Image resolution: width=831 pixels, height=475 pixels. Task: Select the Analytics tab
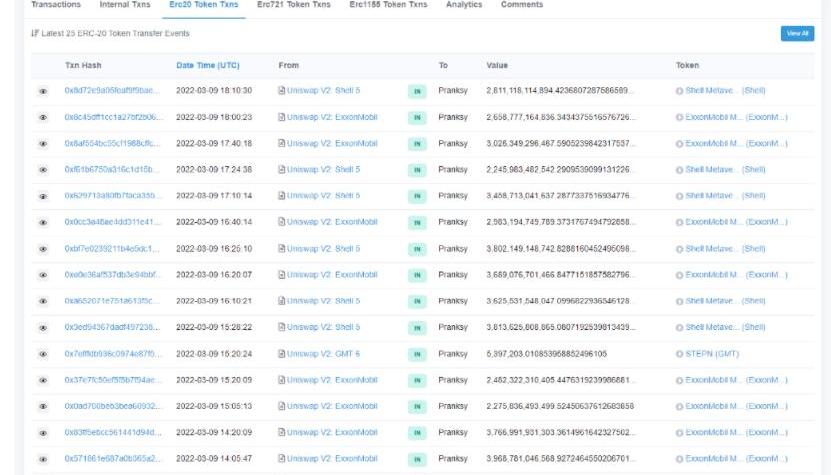click(x=464, y=5)
